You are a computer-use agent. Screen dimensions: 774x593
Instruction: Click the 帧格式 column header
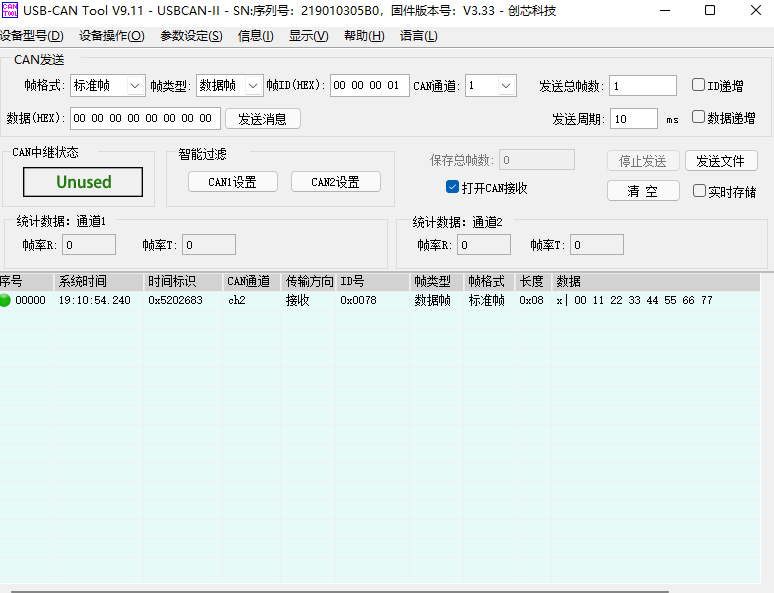point(489,282)
